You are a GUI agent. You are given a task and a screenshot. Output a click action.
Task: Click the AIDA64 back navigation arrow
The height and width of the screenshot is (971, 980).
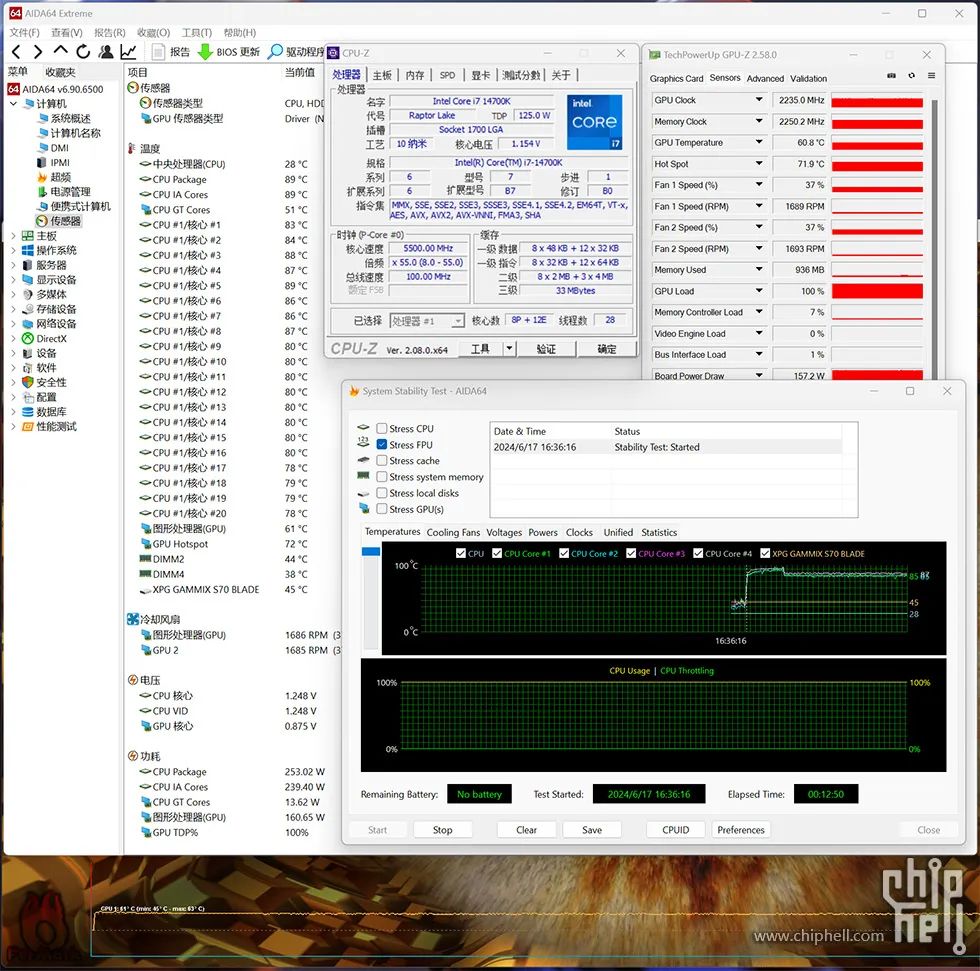[16, 52]
